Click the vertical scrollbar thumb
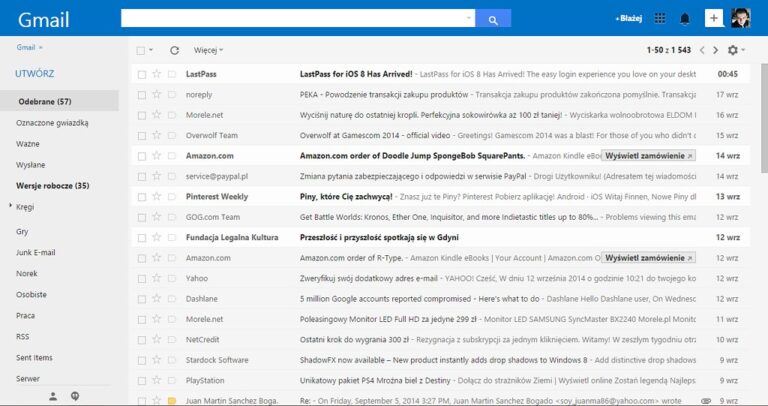The height and width of the screenshot is (406, 768). [764, 118]
